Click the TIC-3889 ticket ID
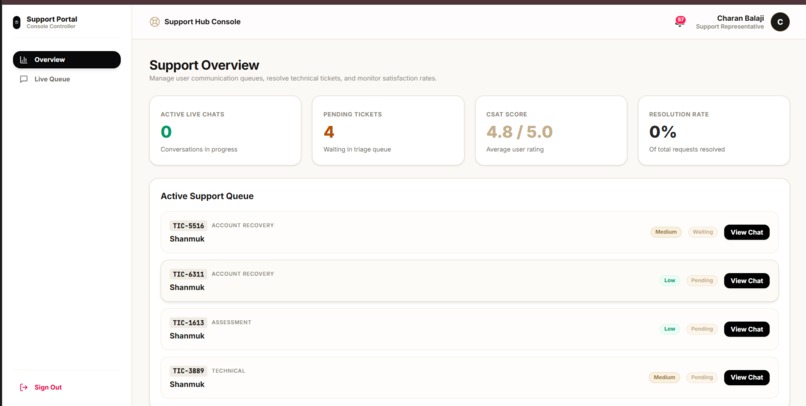806x406 pixels. (188, 371)
